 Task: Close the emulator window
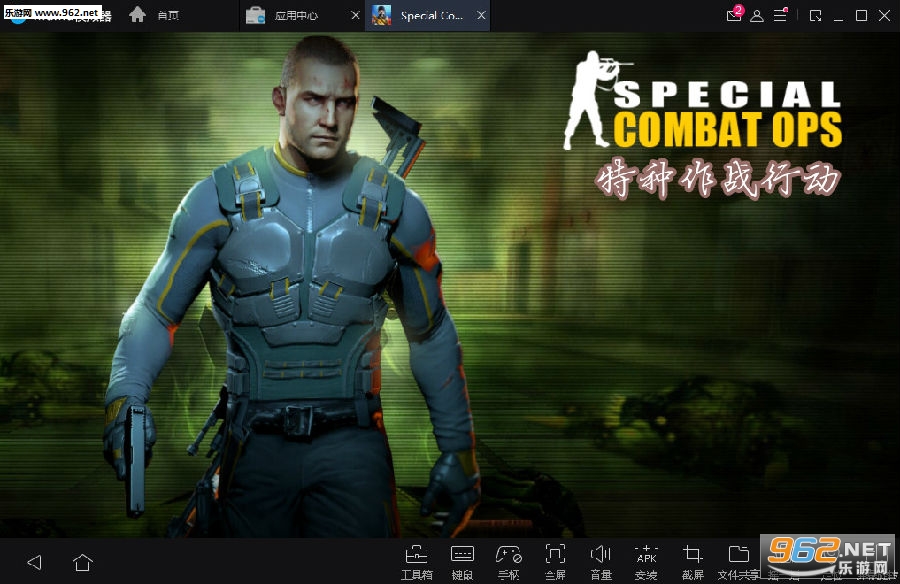pyautogui.click(x=885, y=16)
